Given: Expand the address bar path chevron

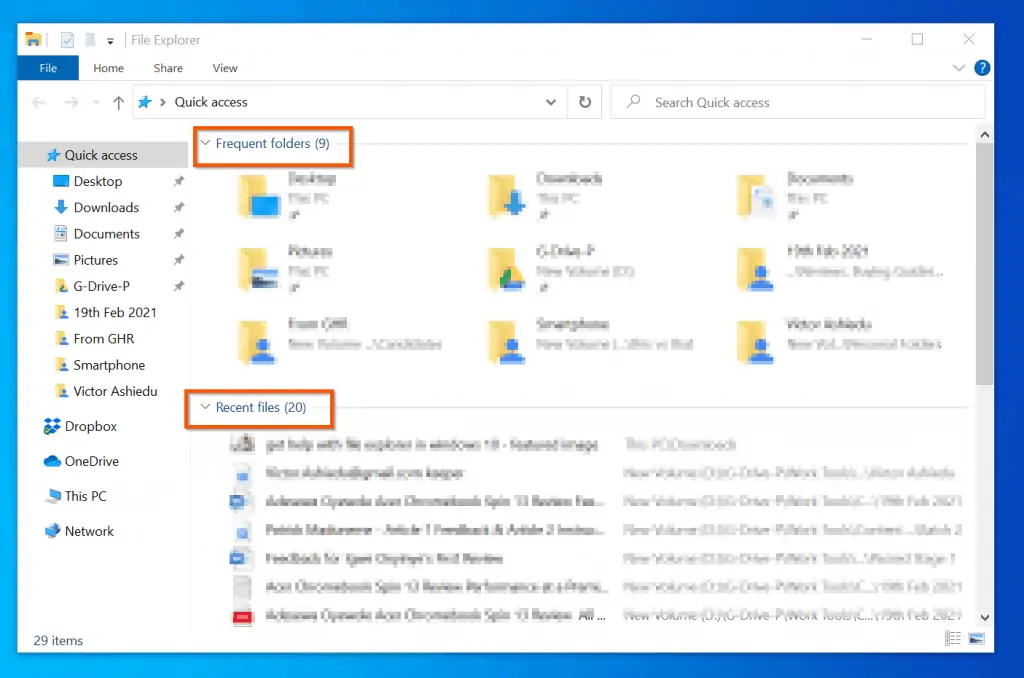Looking at the screenshot, I should pyautogui.click(x=163, y=102).
